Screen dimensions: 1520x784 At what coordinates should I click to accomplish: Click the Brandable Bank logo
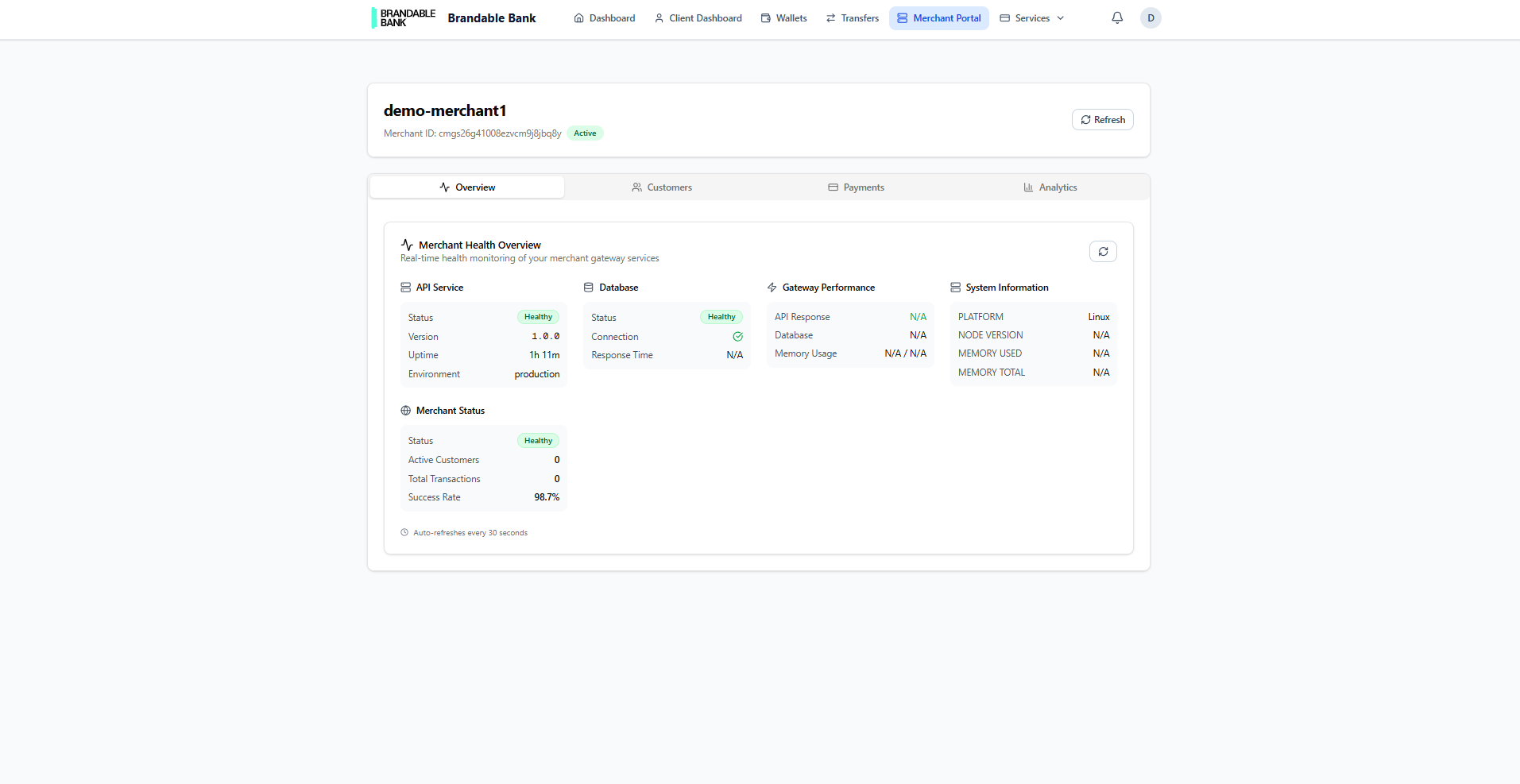[404, 17]
